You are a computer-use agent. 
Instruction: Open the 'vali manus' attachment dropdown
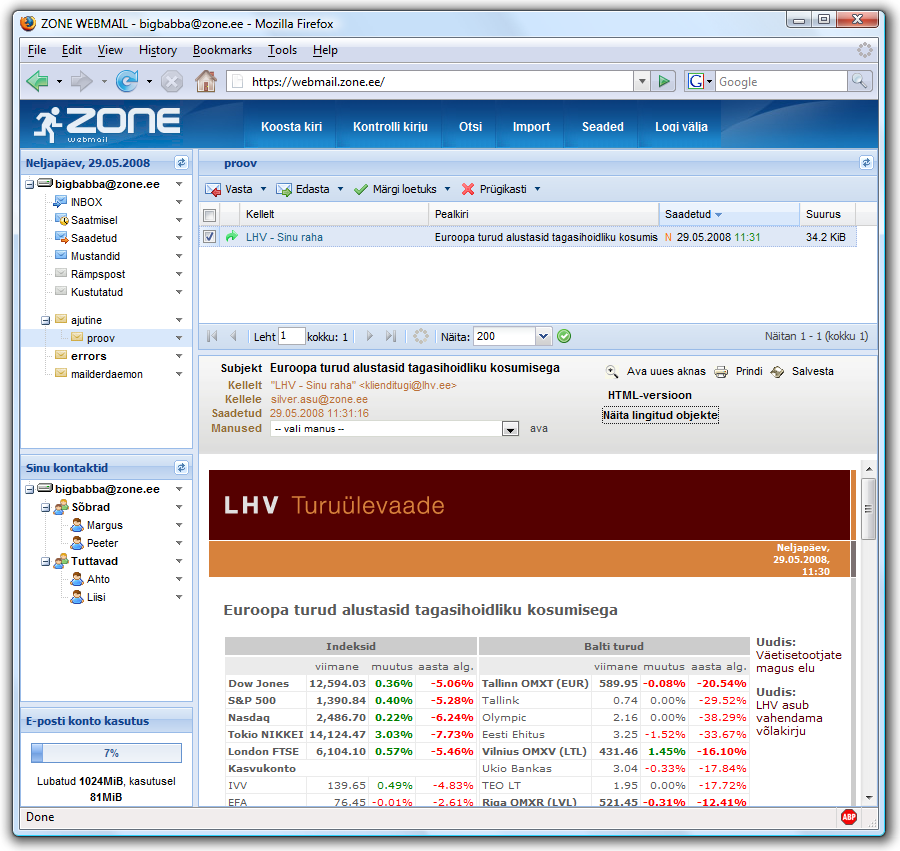coord(510,429)
